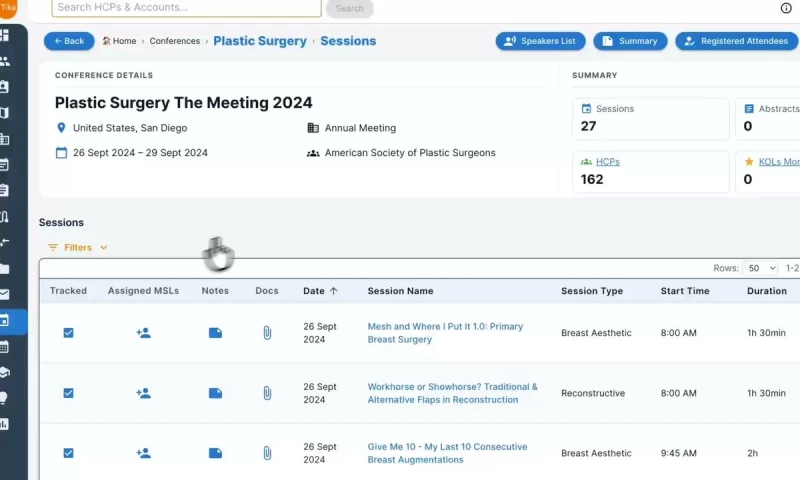Click Assigned MSLs column header
This screenshot has height=480, width=800.
[143, 291]
